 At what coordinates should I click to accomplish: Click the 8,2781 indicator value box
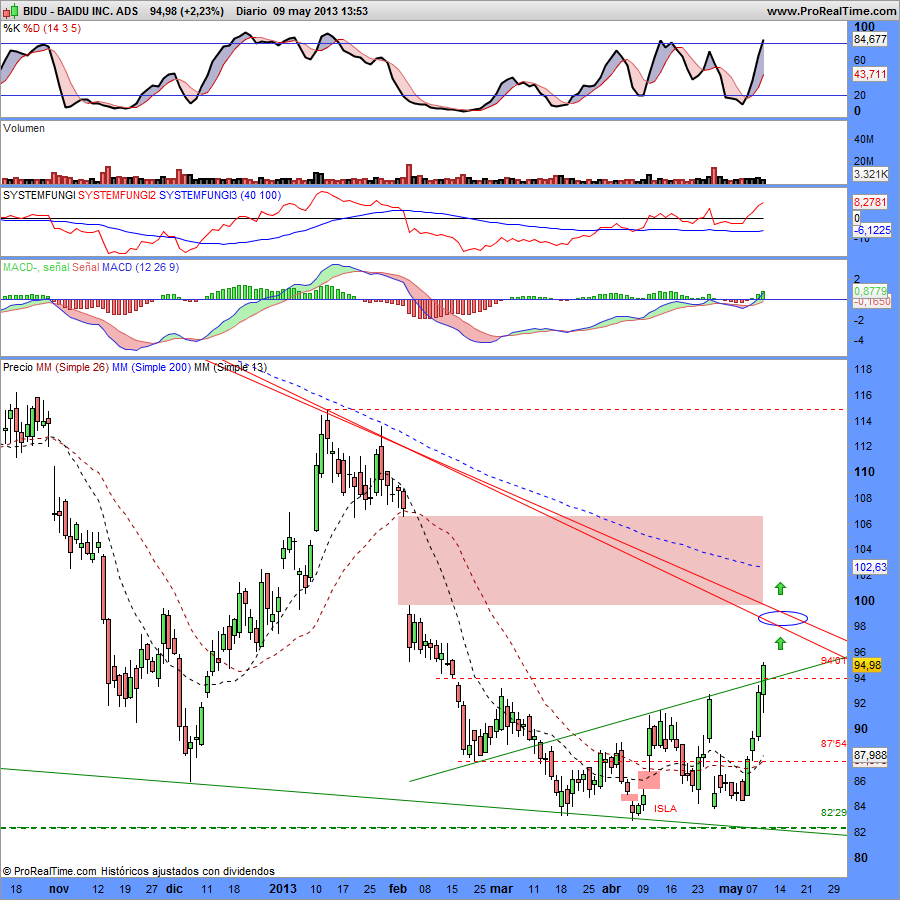click(x=870, y=202)
